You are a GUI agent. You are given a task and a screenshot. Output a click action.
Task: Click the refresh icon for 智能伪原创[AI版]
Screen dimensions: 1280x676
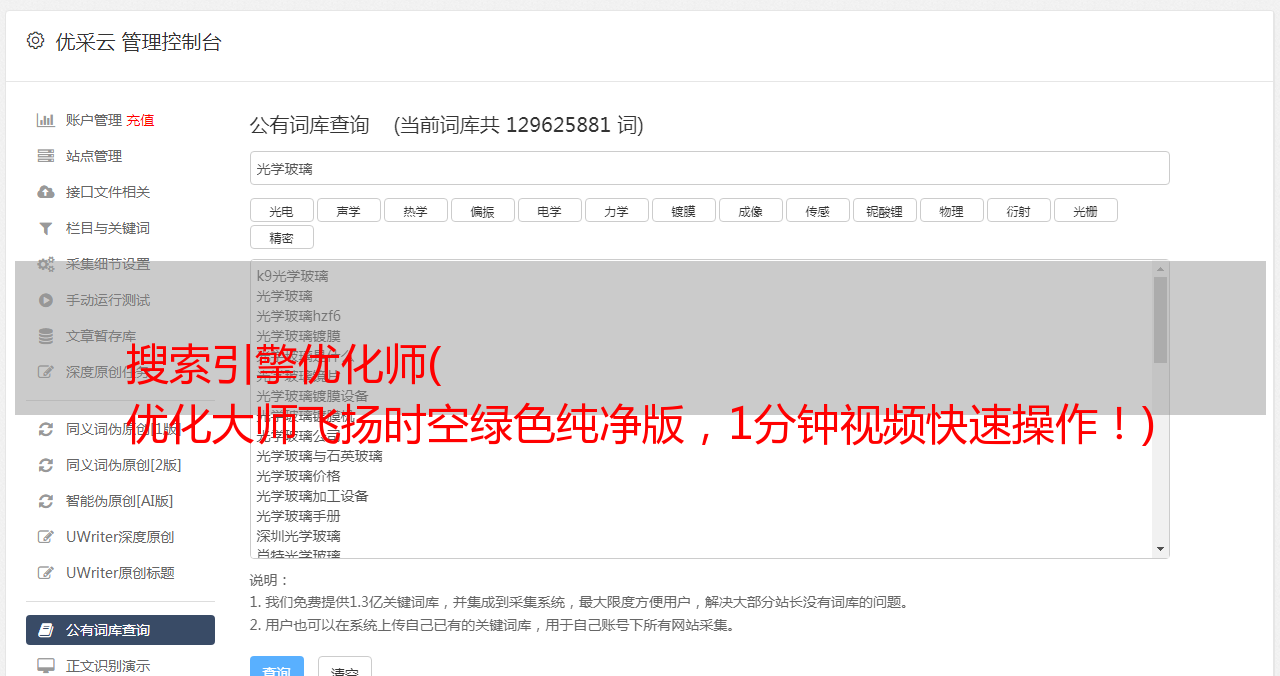tap(45, 501)
